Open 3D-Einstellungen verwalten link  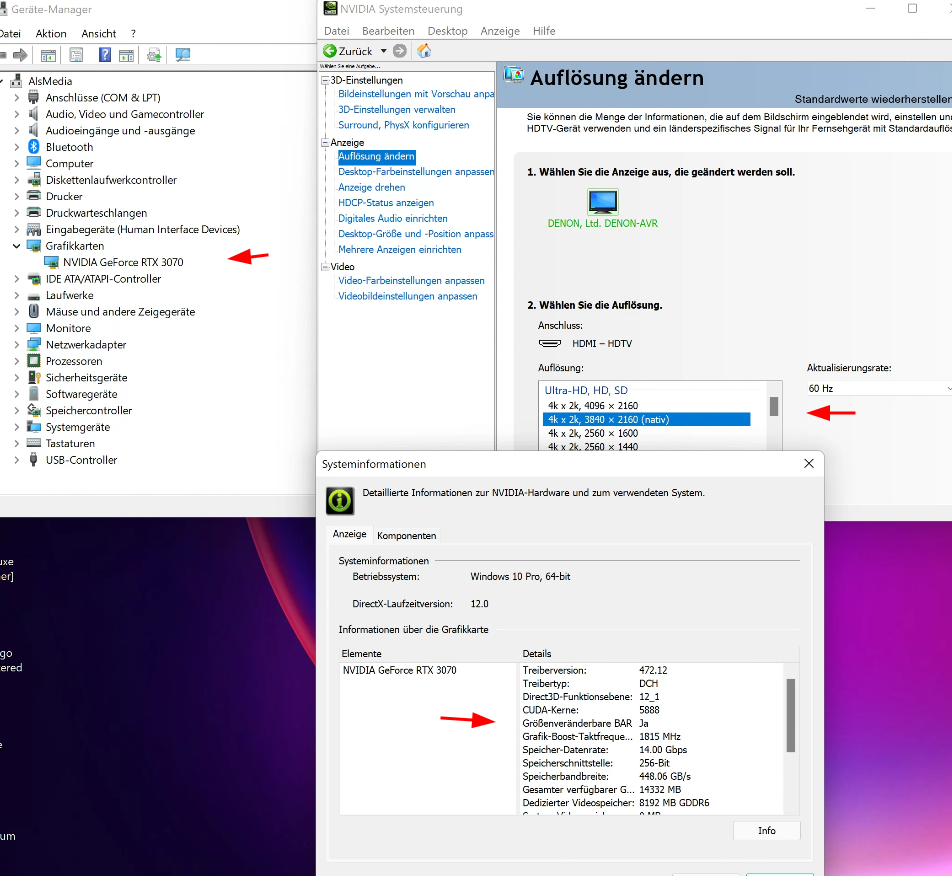tap(396, 109)
